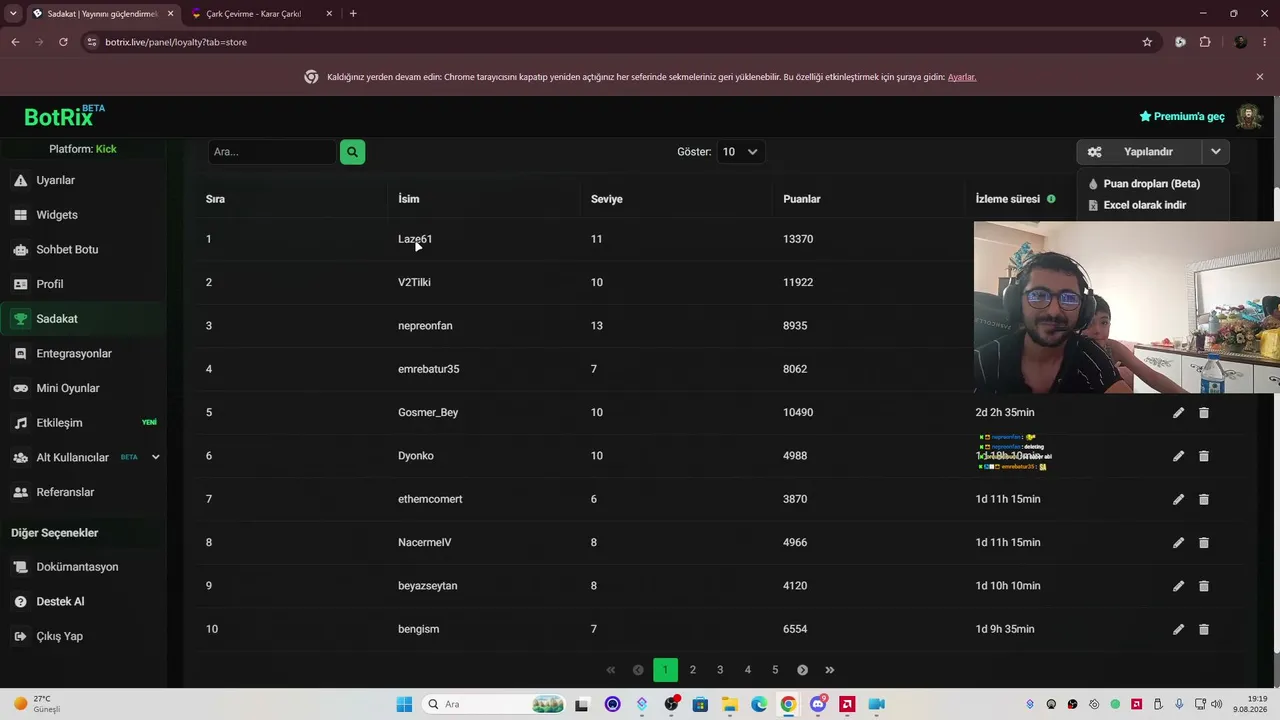Edit the beyazseytan row pencil icon

(x=1178, y=586)
